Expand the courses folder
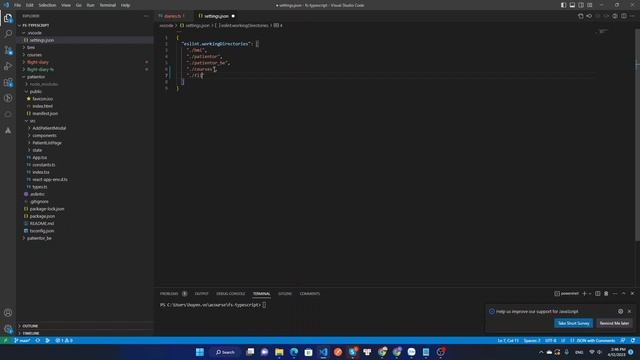Image resolution: width=640 pixels, height=360 pixels. click(x=33, y=55)
